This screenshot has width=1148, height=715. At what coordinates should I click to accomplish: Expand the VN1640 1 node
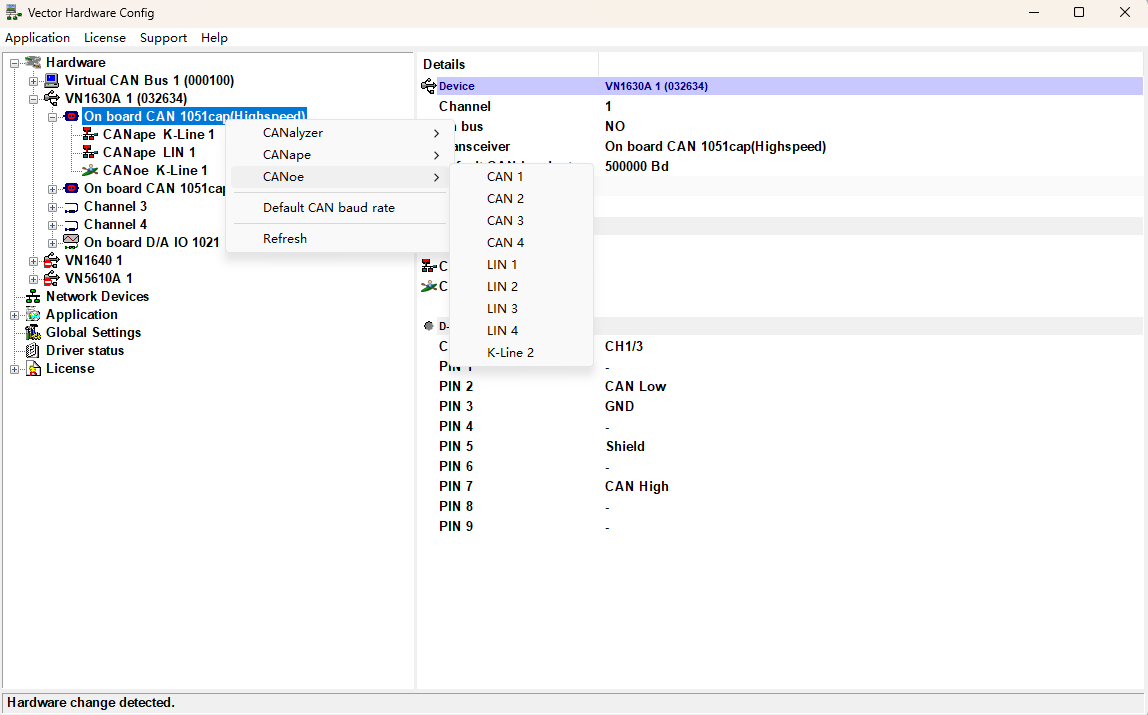33,261
